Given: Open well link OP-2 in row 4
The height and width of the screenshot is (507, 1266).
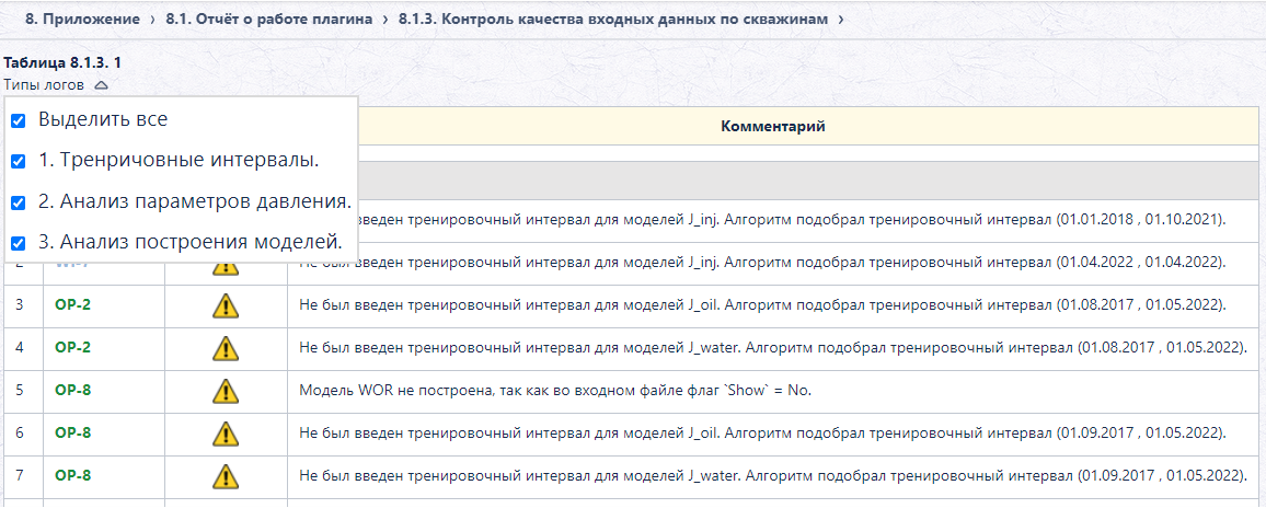Looking at the screenshot, I should pos(73,348).
